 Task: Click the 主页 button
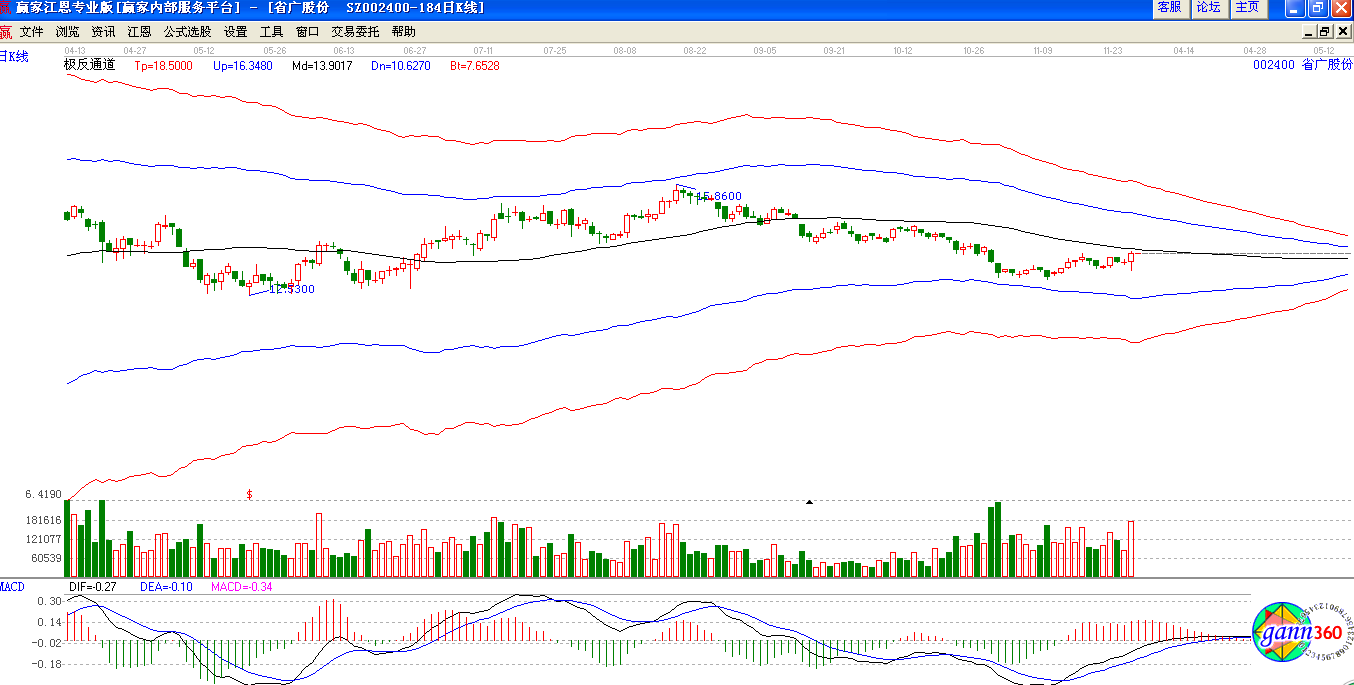1247,8
